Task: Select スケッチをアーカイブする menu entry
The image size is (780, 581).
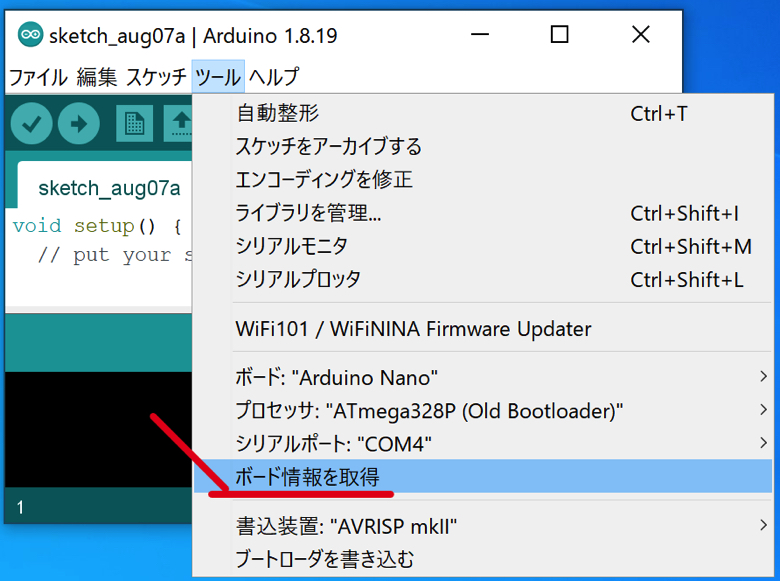Action: [x=483, y=146]
